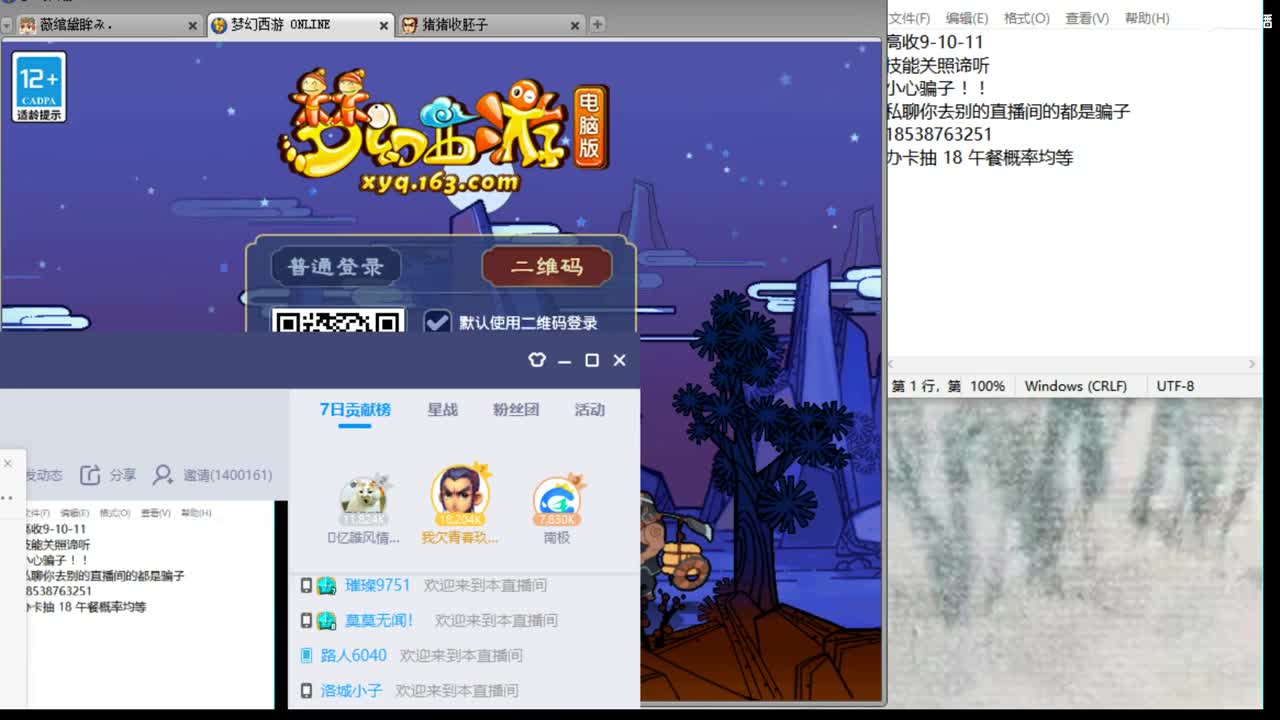Click the favicon of the 梦幻西游 ONLINE tab
The height and width of the screenshot is (720, 1280).
(x=219, y=25)
